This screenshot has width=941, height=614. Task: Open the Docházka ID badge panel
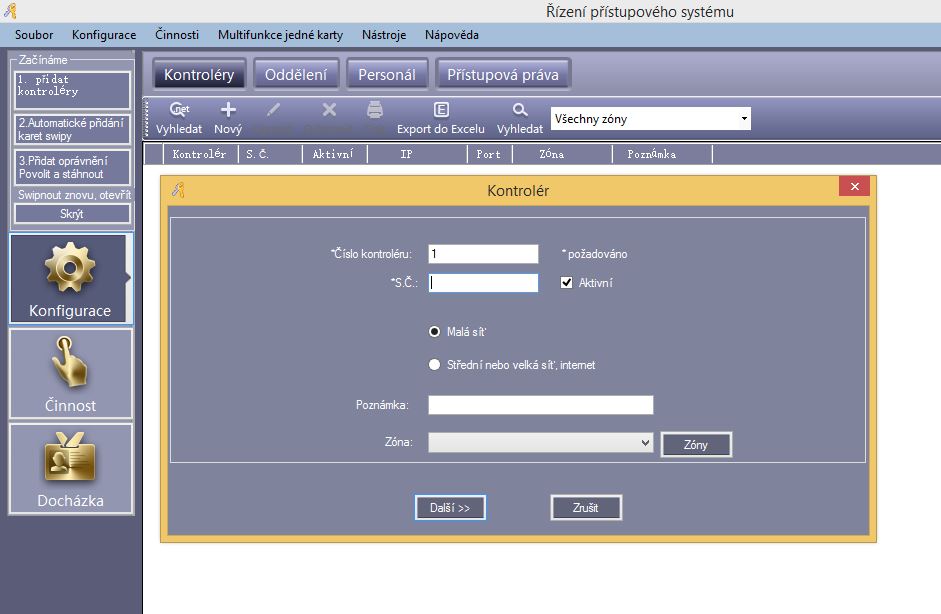coord(70,468)
